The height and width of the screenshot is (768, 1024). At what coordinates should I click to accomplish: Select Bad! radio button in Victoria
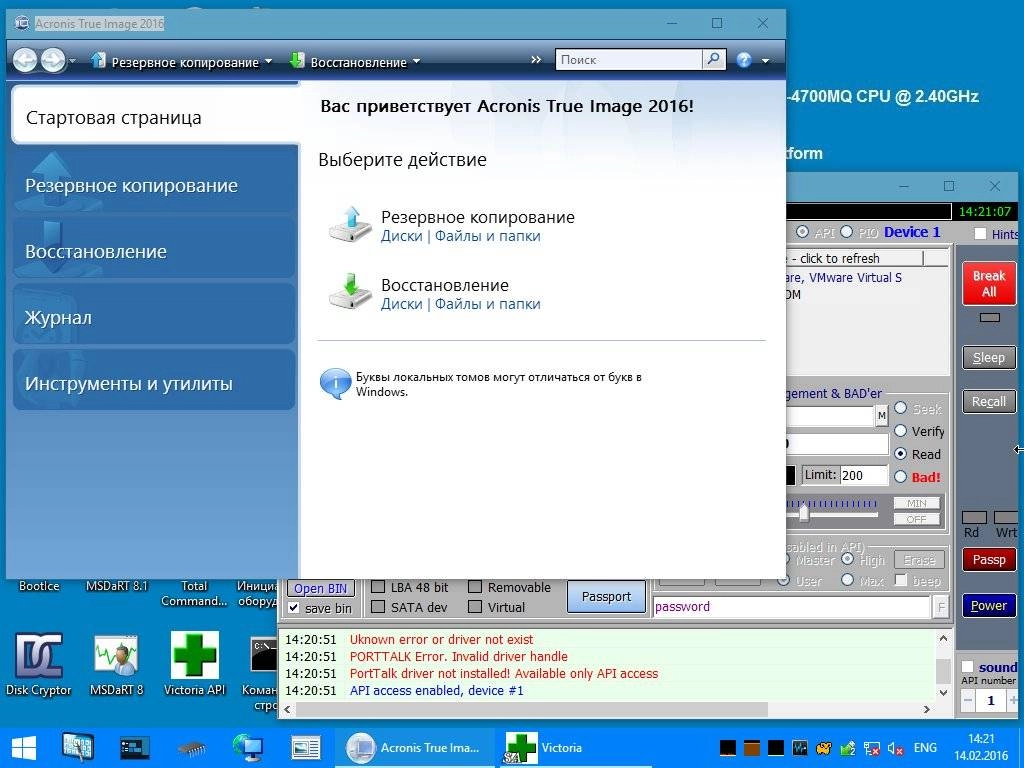point(901,477)
